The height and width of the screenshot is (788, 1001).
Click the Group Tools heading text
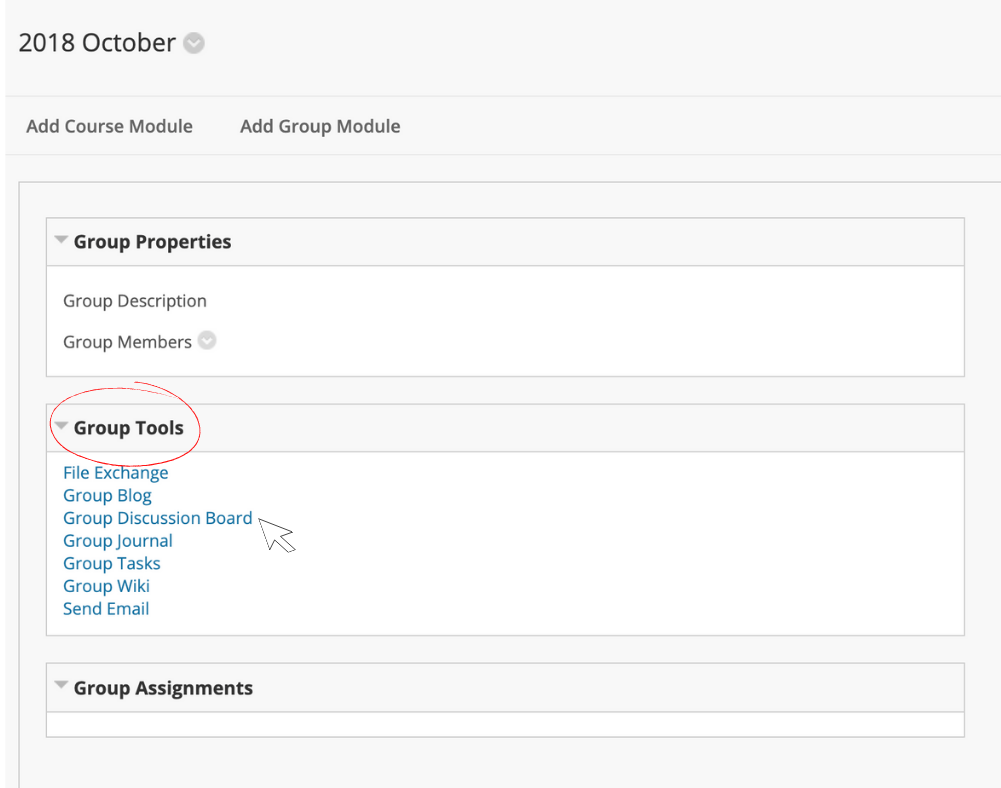pos(128,428)
